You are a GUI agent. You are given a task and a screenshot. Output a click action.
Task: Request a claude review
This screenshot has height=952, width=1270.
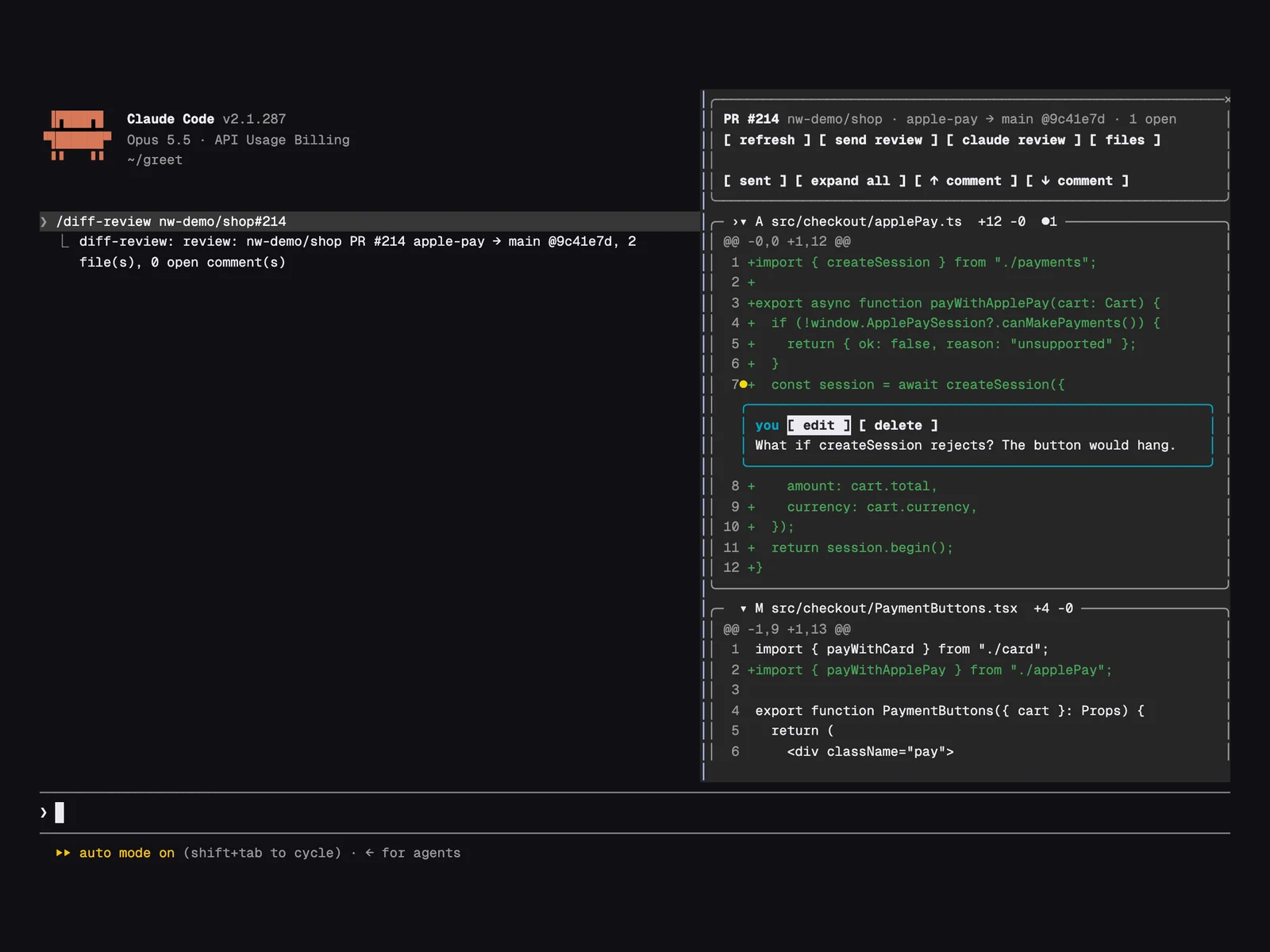click(1014, 140)
